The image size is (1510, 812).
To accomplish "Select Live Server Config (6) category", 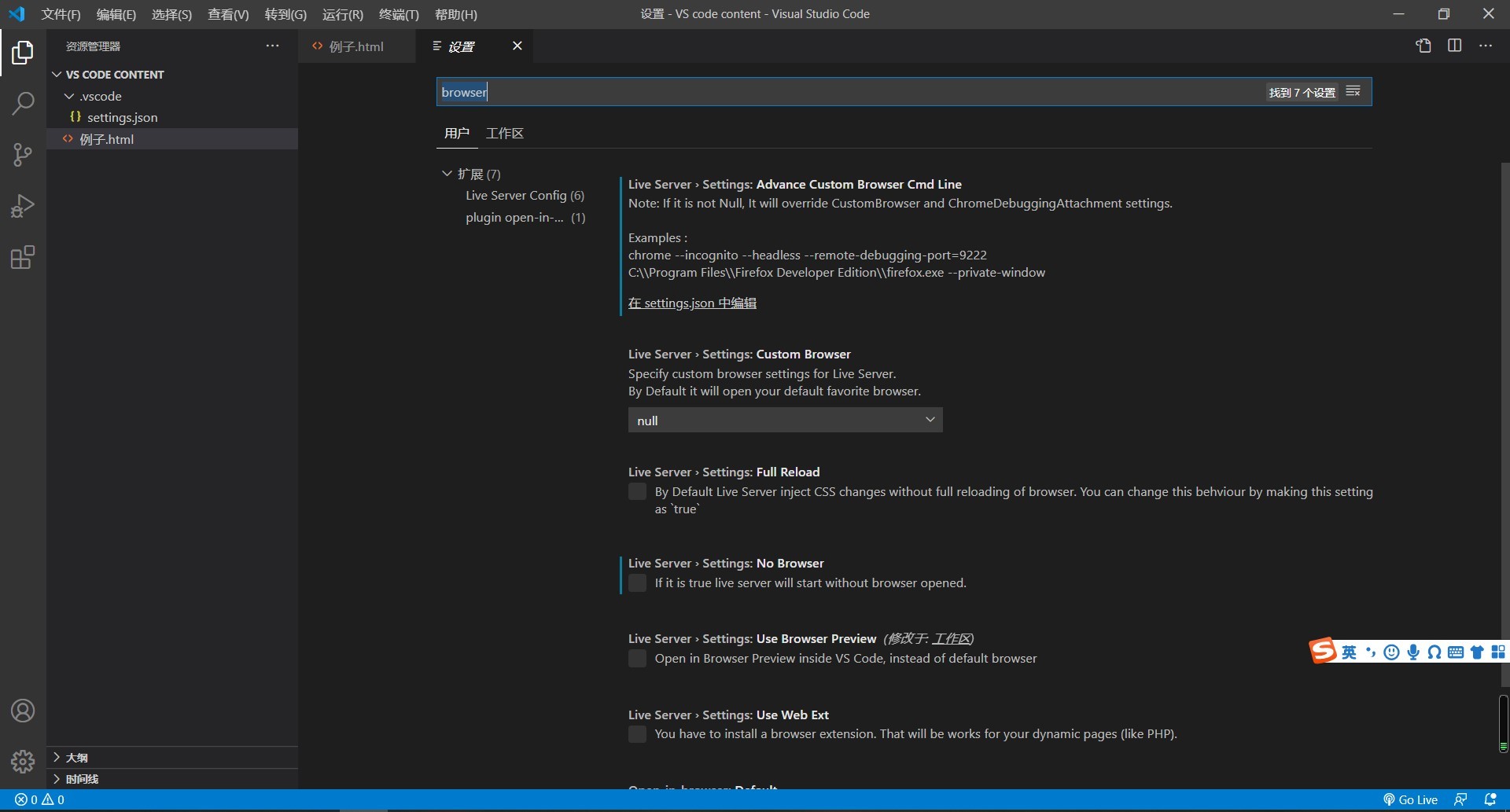I will (x=525, y=196).
